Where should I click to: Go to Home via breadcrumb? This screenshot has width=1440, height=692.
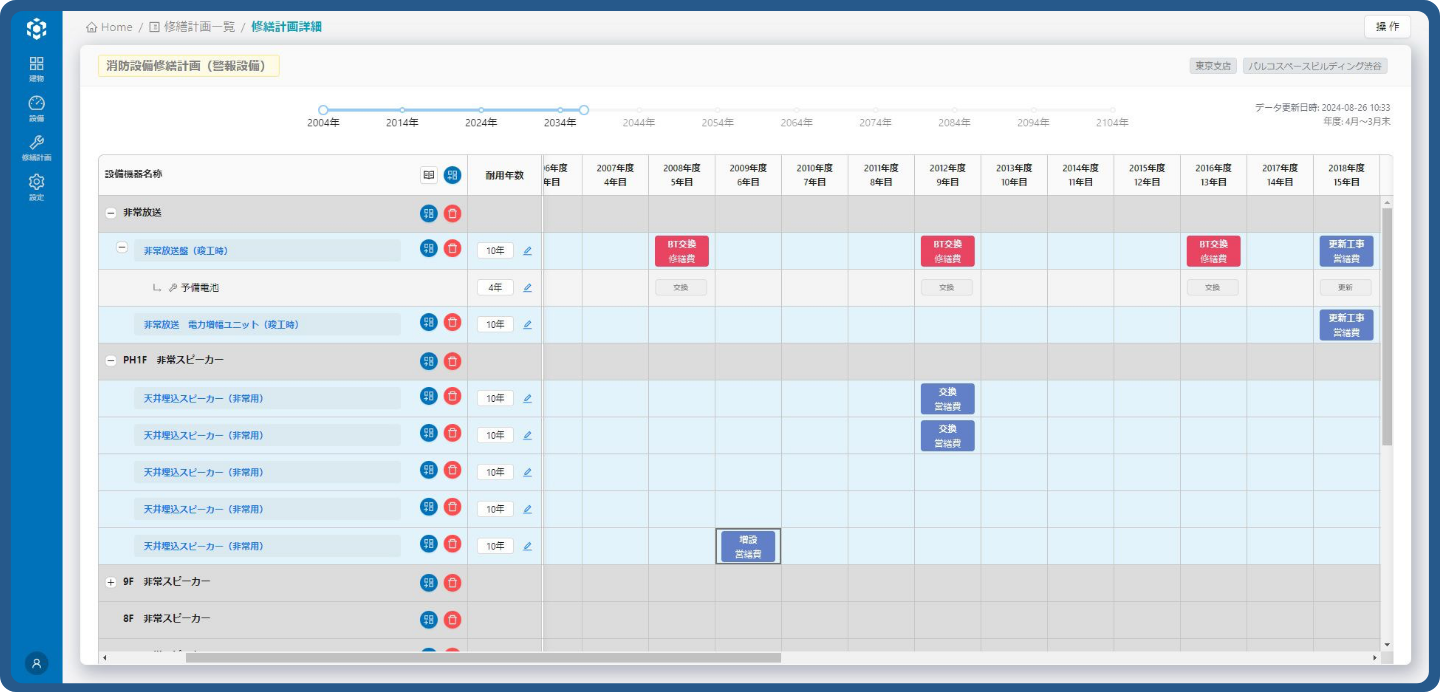[110, 27]
